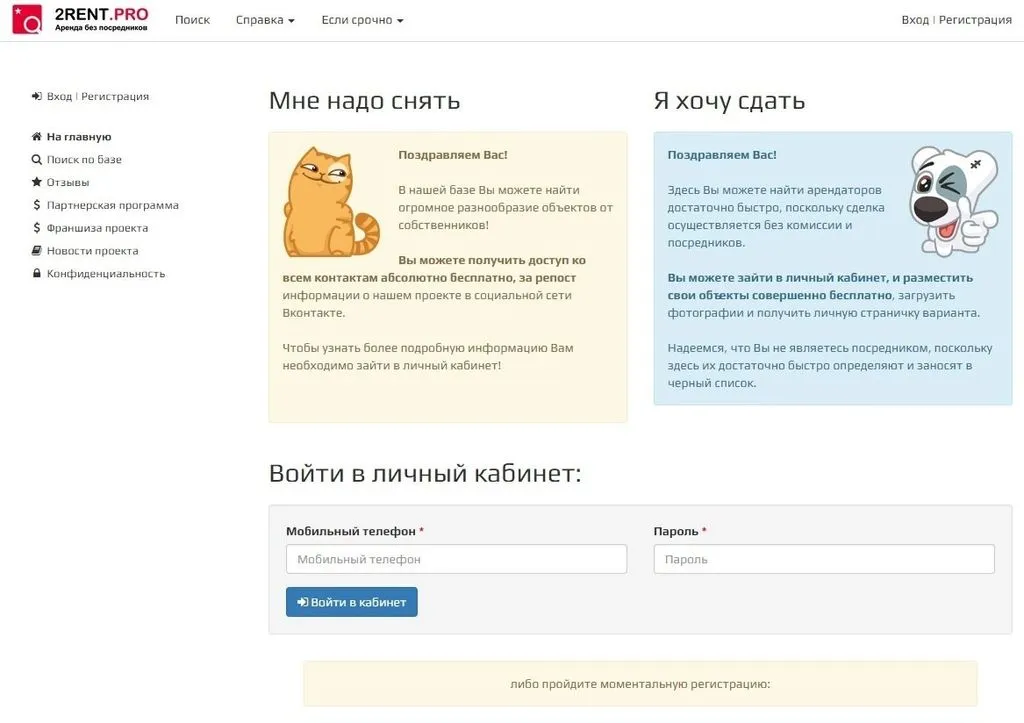1024x723 pixels.
Task: Open Поиск in the top navigation
Action: [x=192, y=20]
